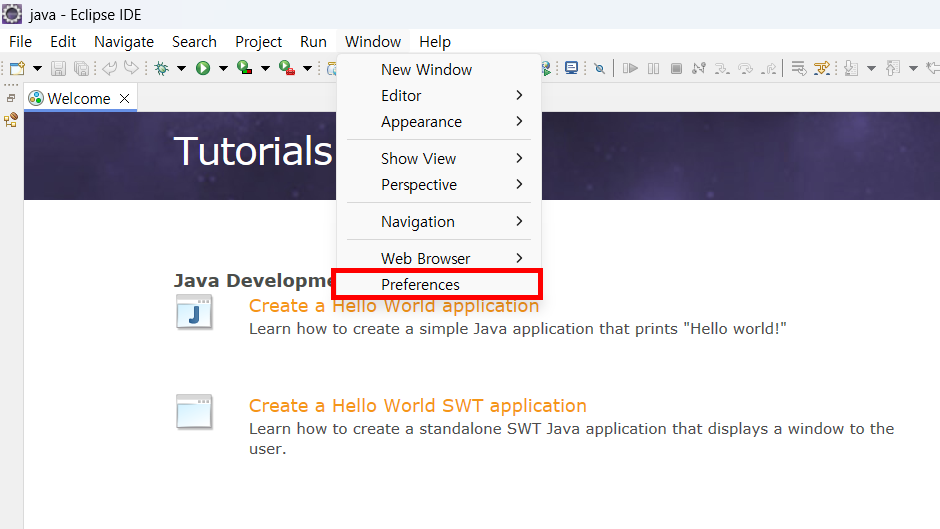Click the Redo arrow icon
940x529 pixels.
click(x=131, y=68)
